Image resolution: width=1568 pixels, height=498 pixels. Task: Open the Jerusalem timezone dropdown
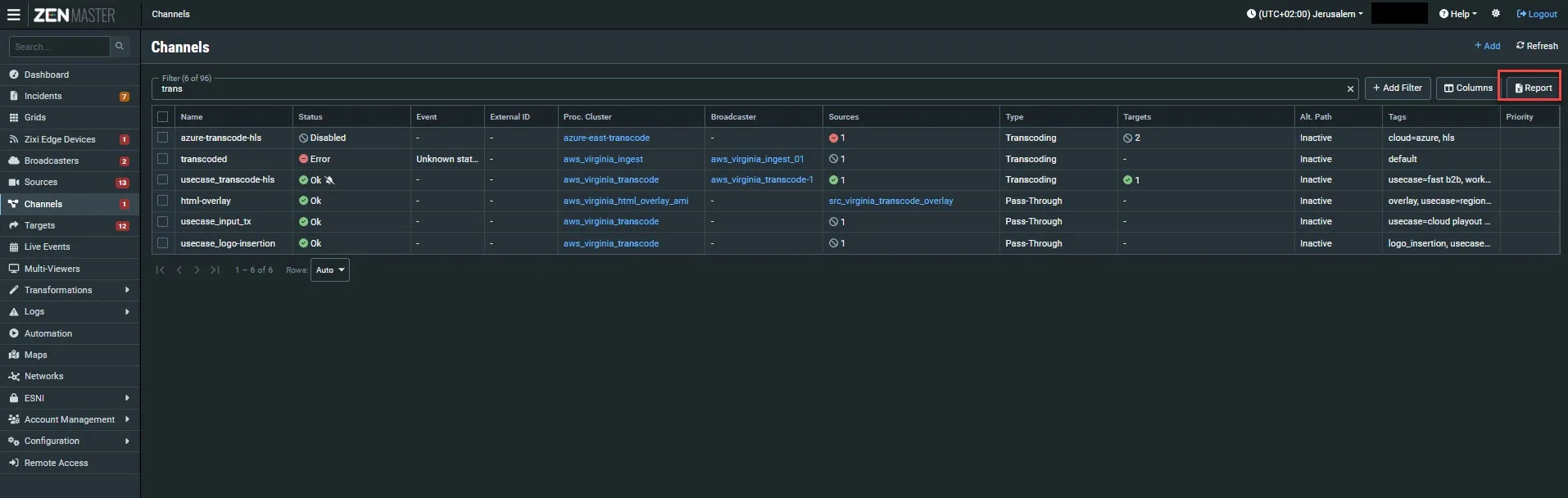coord(1304,14)
